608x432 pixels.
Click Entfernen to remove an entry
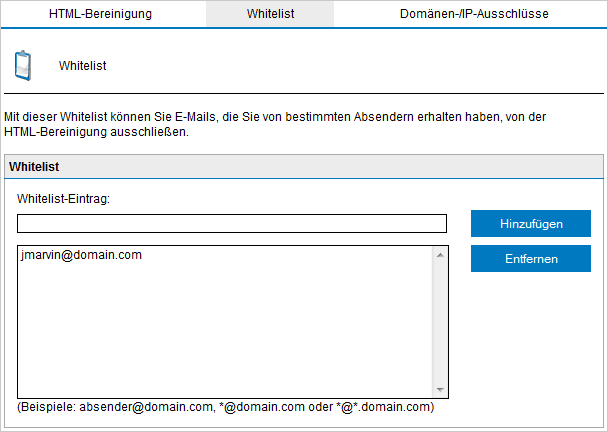pos(530,259)
